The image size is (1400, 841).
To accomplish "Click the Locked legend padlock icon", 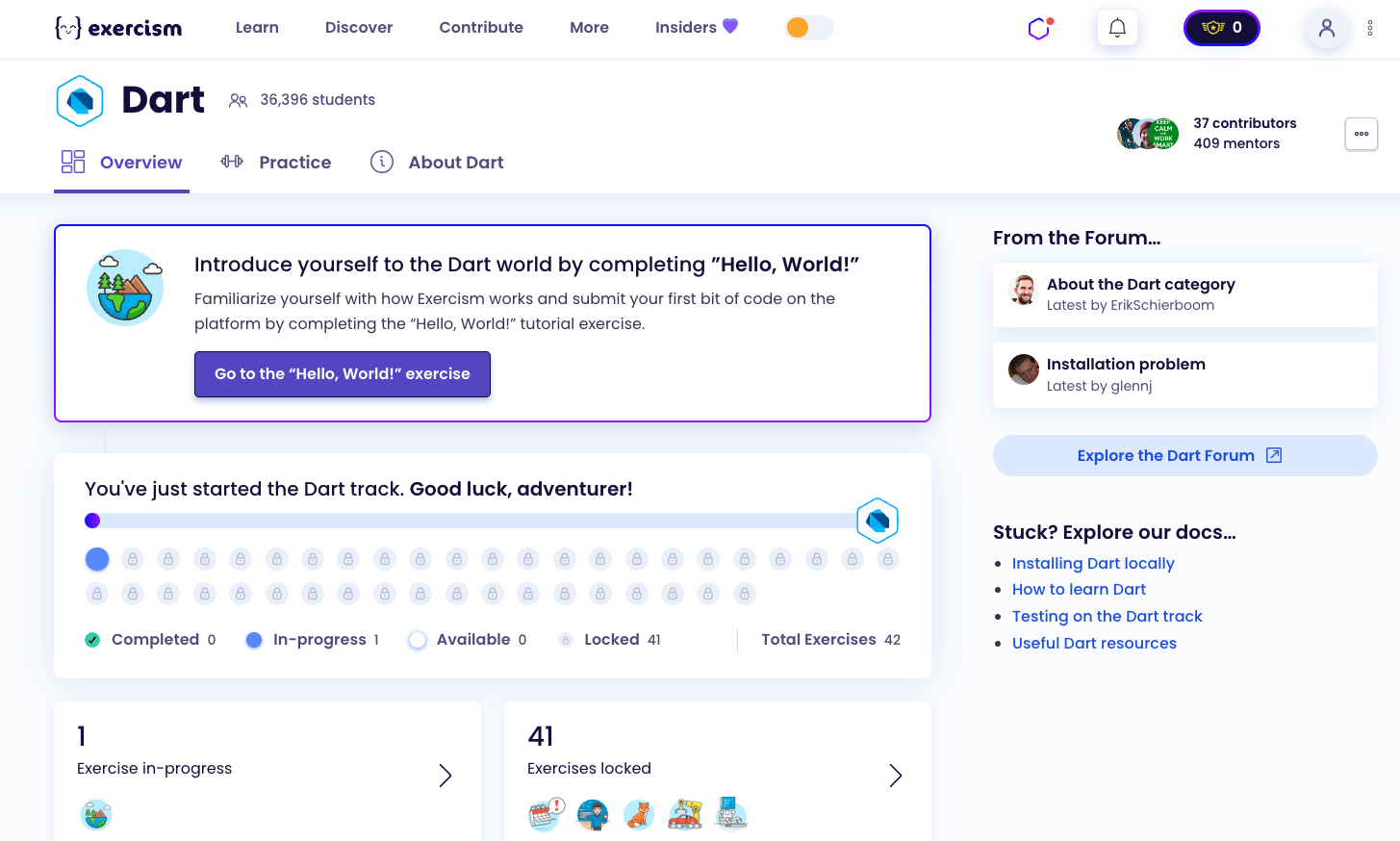I will coord(566,640).
